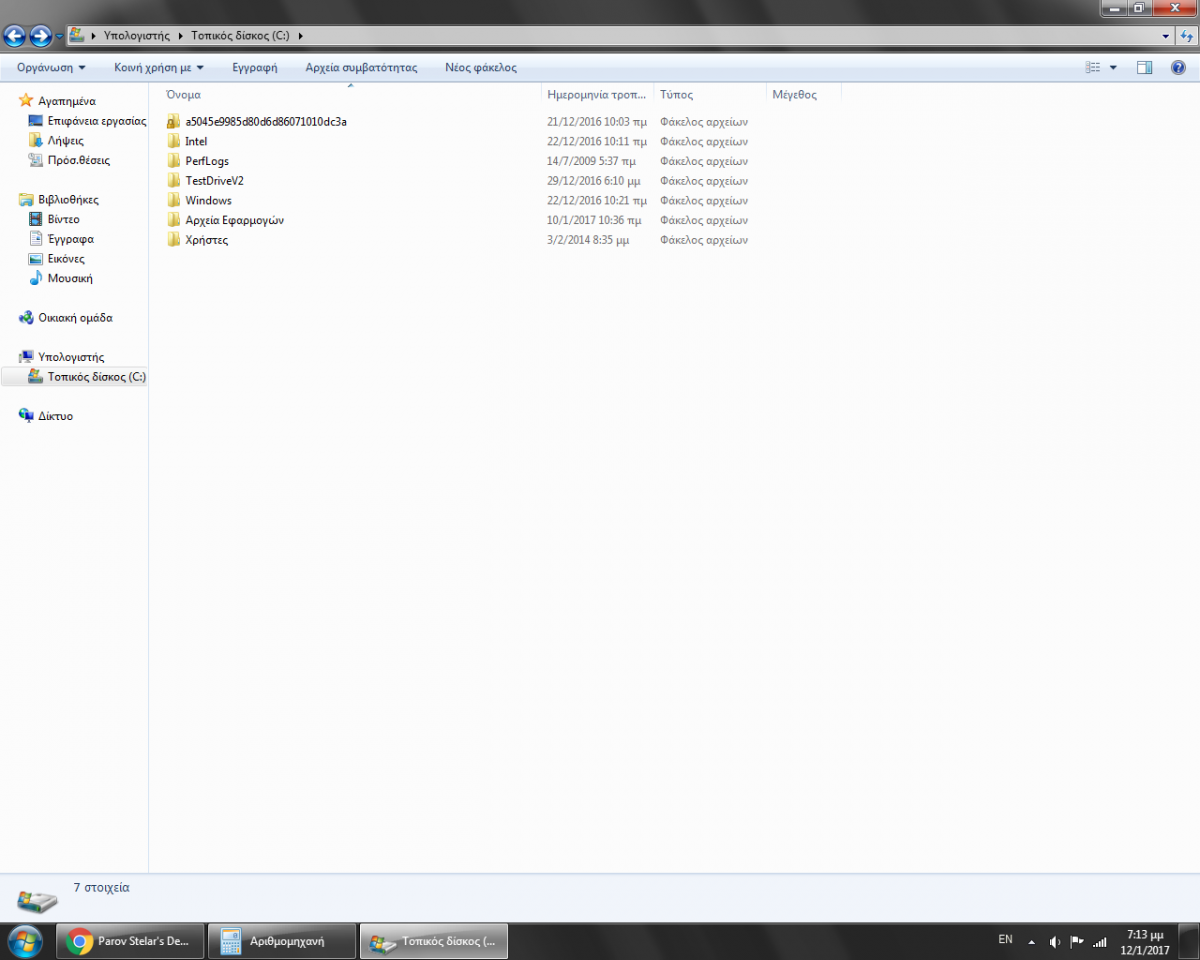
Task: Click the volume speaker tray icon
Action: (x=1055, y=941)
